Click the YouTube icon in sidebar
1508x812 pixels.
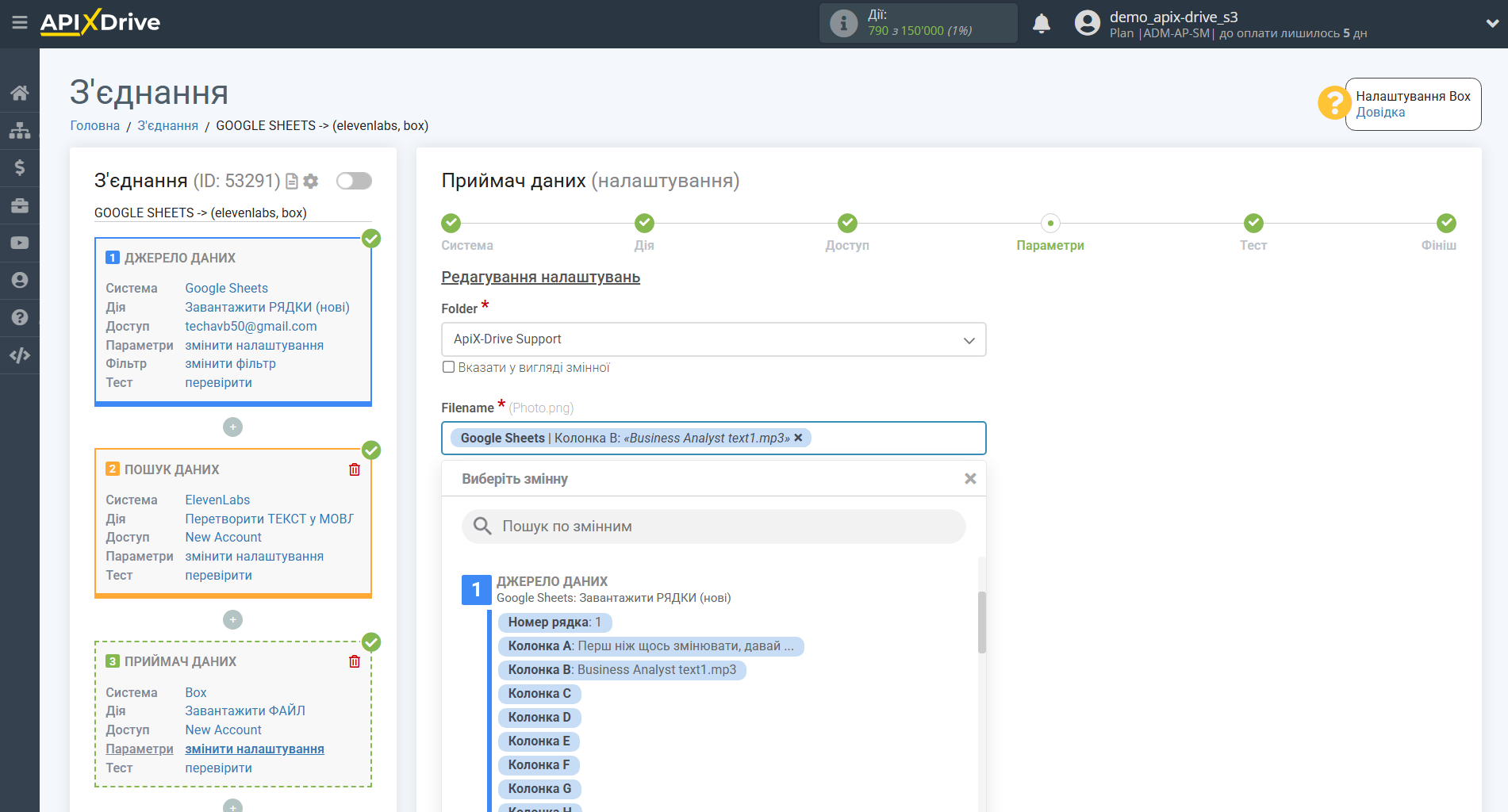(x=20, y=242)
